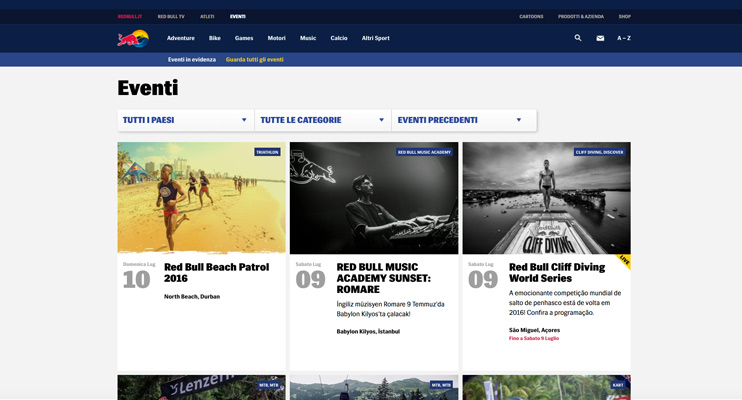This screenshot has height=400, width=742.
Task: Open the Lenzerheide banner event image
Action: click(202, 388)
